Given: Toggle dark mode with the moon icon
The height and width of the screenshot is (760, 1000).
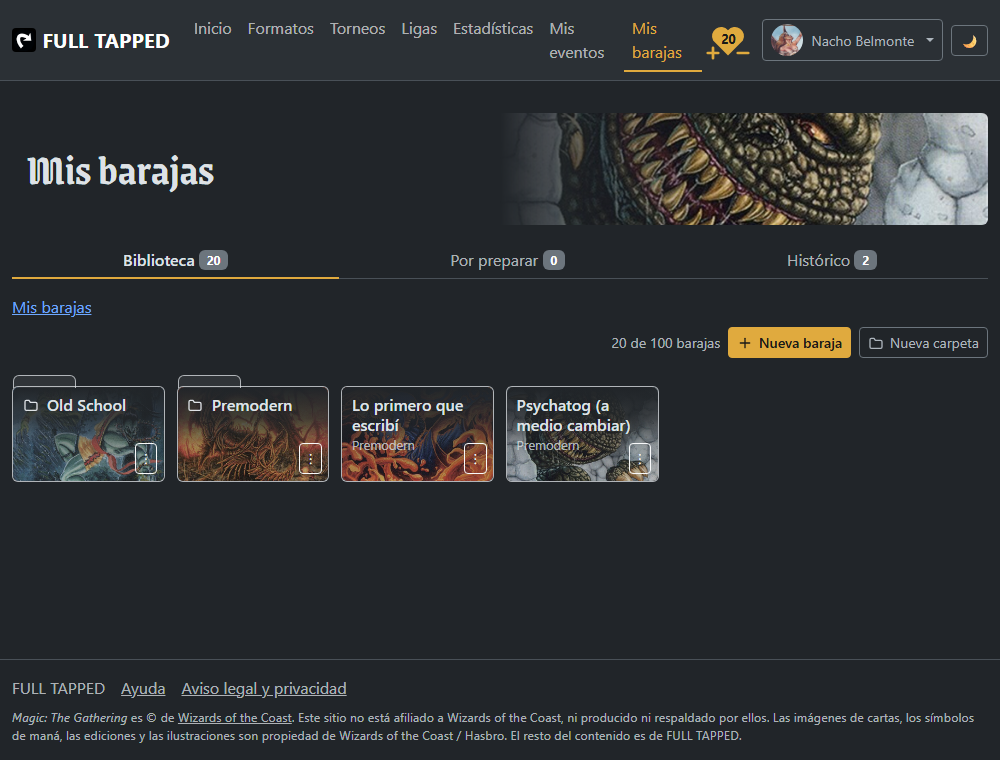Looking at the screenshot, I should [x=969, y=41].
